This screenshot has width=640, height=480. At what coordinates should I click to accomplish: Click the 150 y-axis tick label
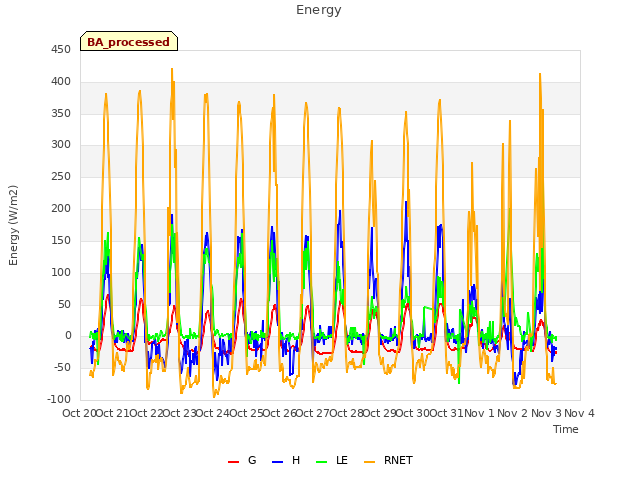[x=61, y=240]
